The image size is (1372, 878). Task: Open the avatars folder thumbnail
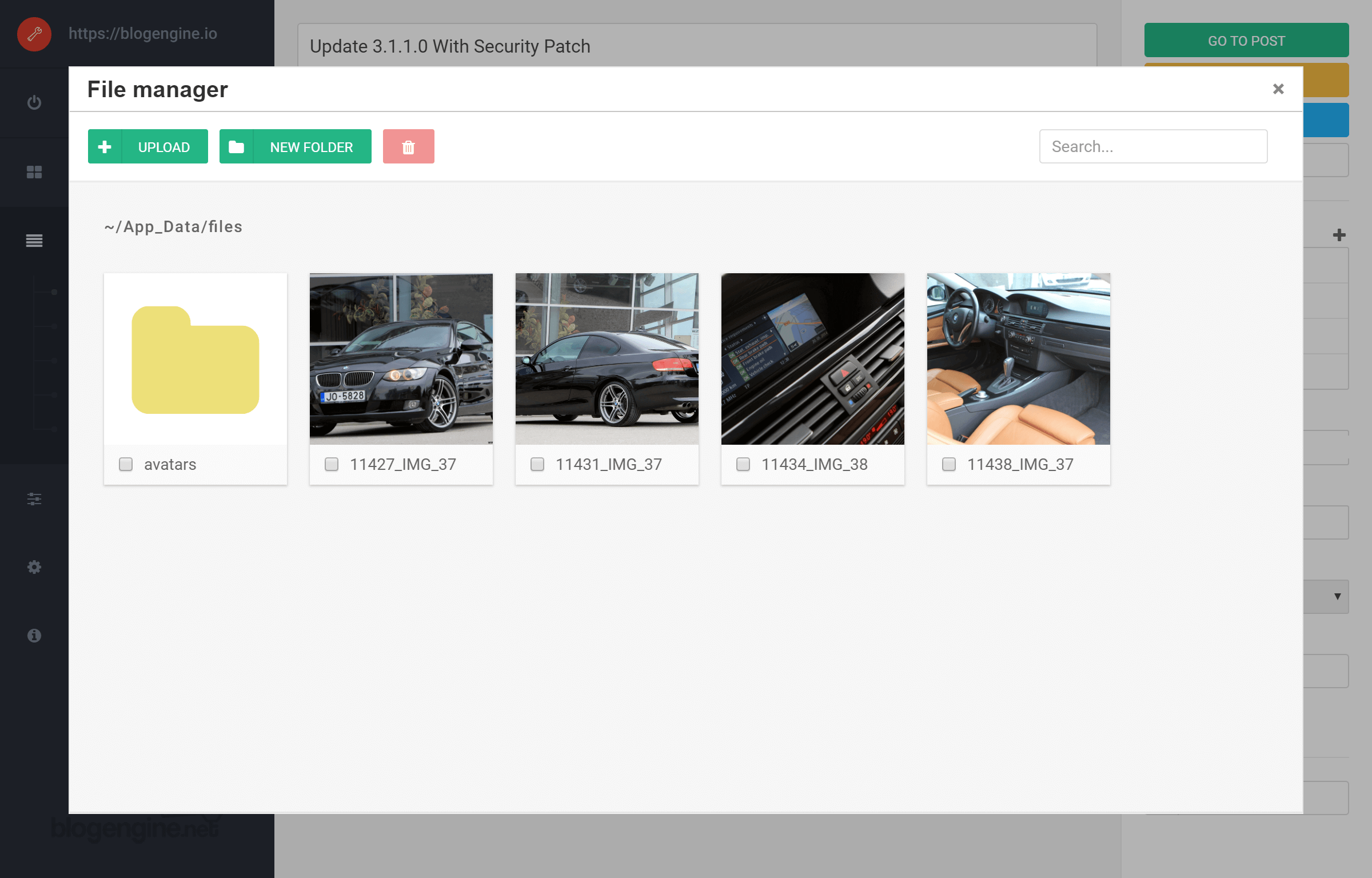tap(196, 359)
